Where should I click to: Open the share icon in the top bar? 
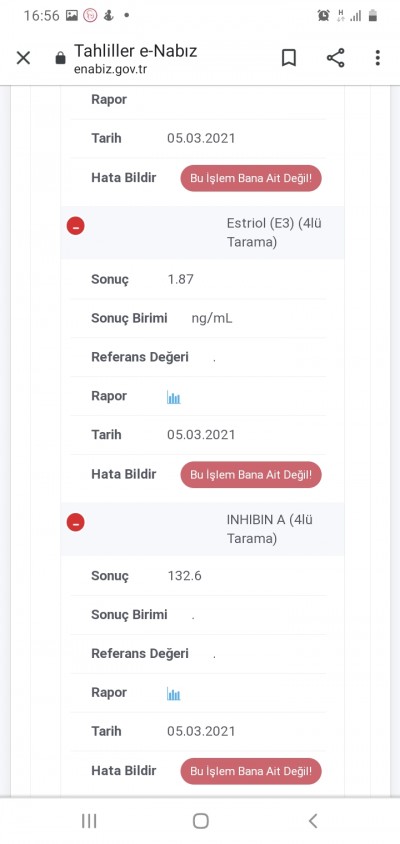click(335, 58)
